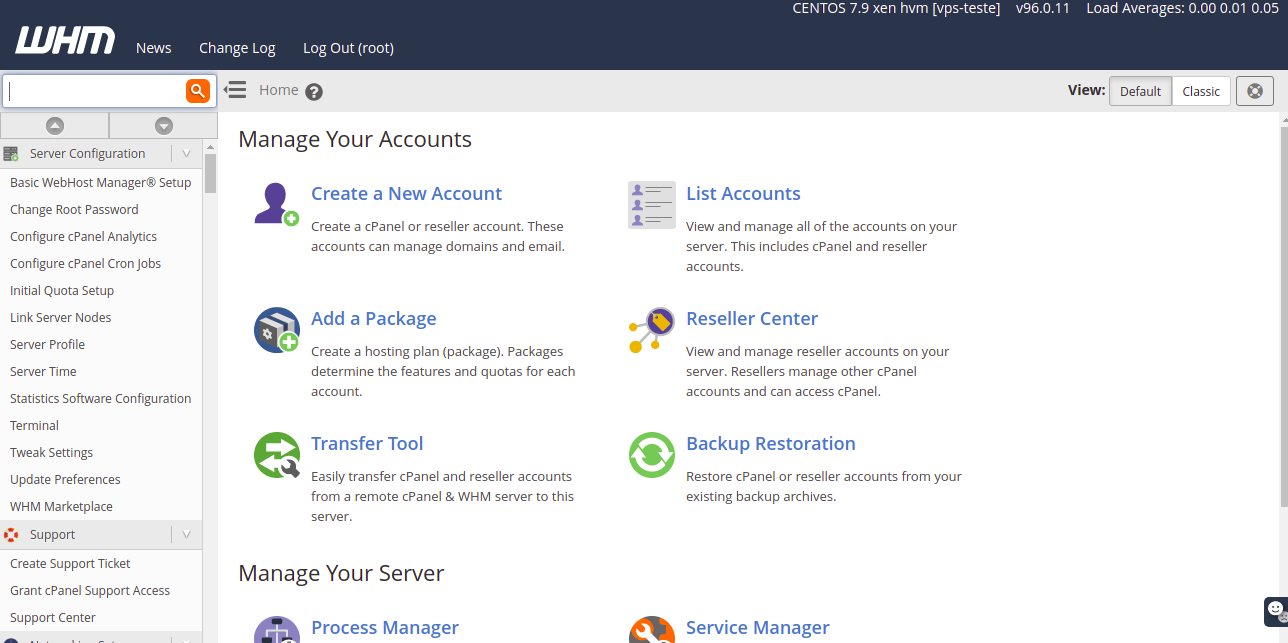
Task: Toggle the sidebar collapse menu icon
Action: 235,90
